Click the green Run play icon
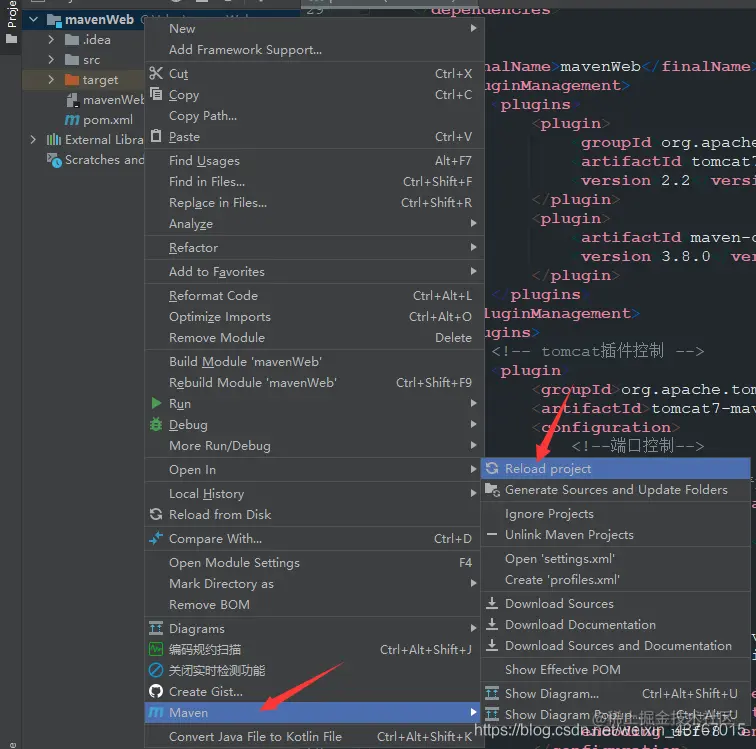Image resolution: width=756 pixels, height=749 pixels. click(x=156, y=403)
